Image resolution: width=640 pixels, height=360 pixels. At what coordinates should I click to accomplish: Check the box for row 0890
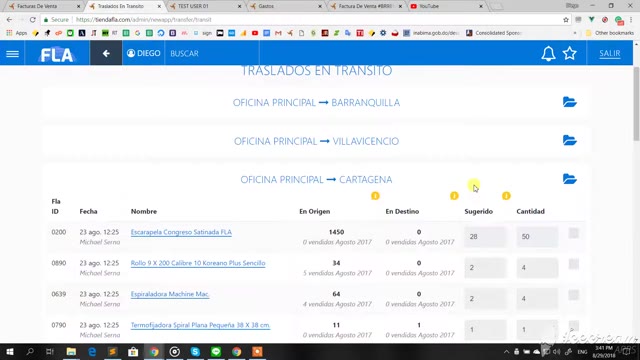click(x=573, y=264)
